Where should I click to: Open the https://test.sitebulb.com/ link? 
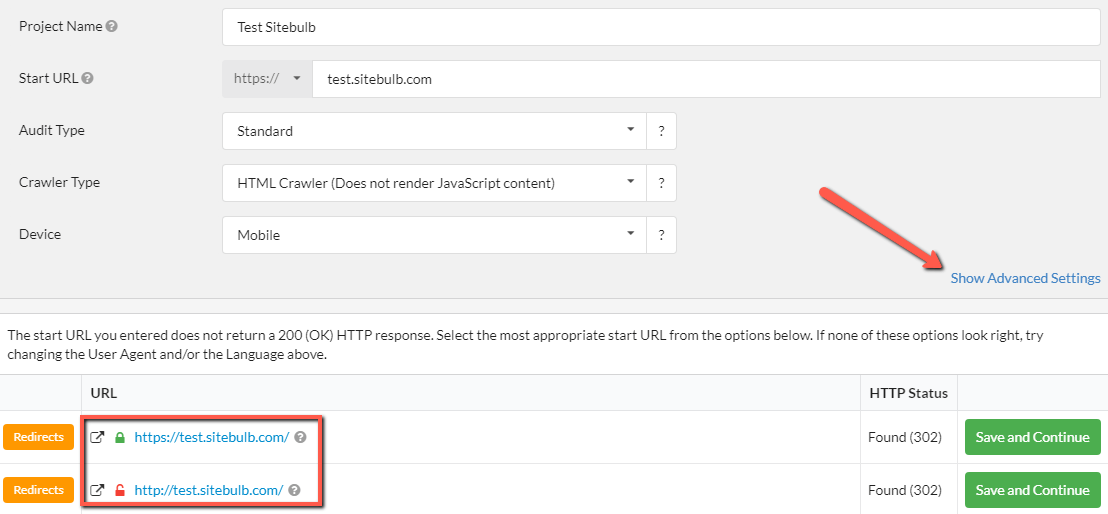point(211,438)
